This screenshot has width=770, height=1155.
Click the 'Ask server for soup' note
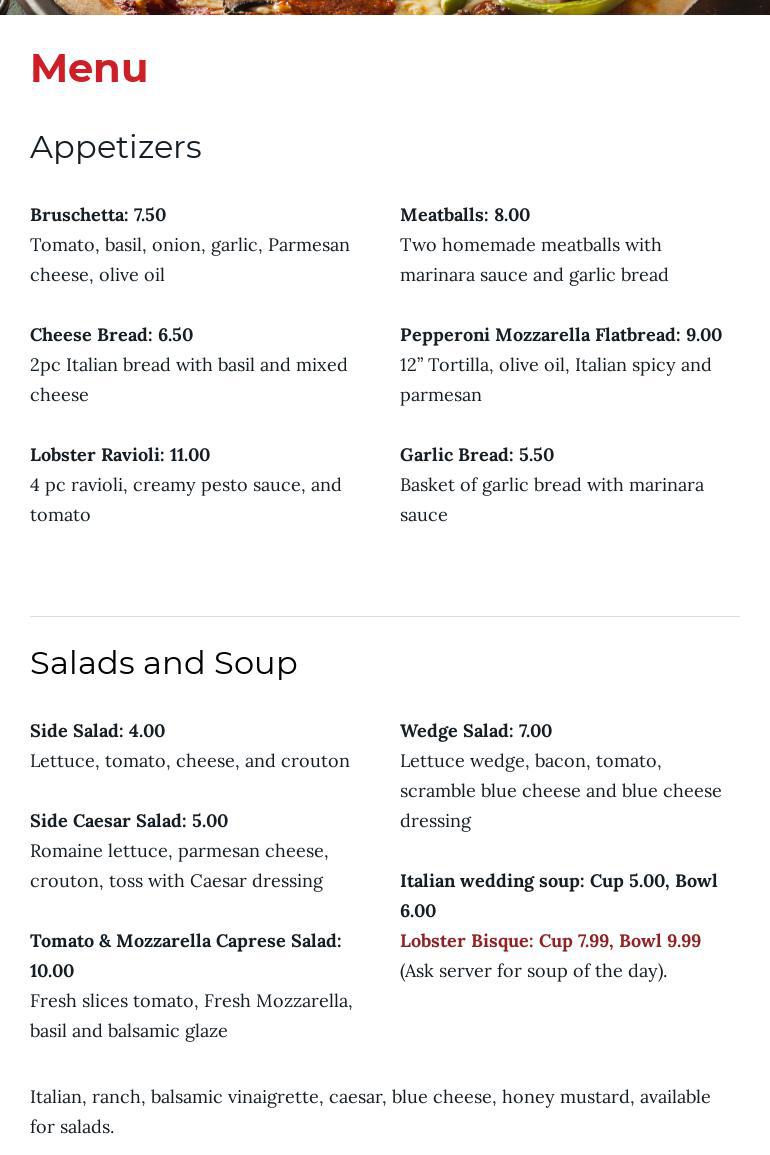[x=533, y=971]
